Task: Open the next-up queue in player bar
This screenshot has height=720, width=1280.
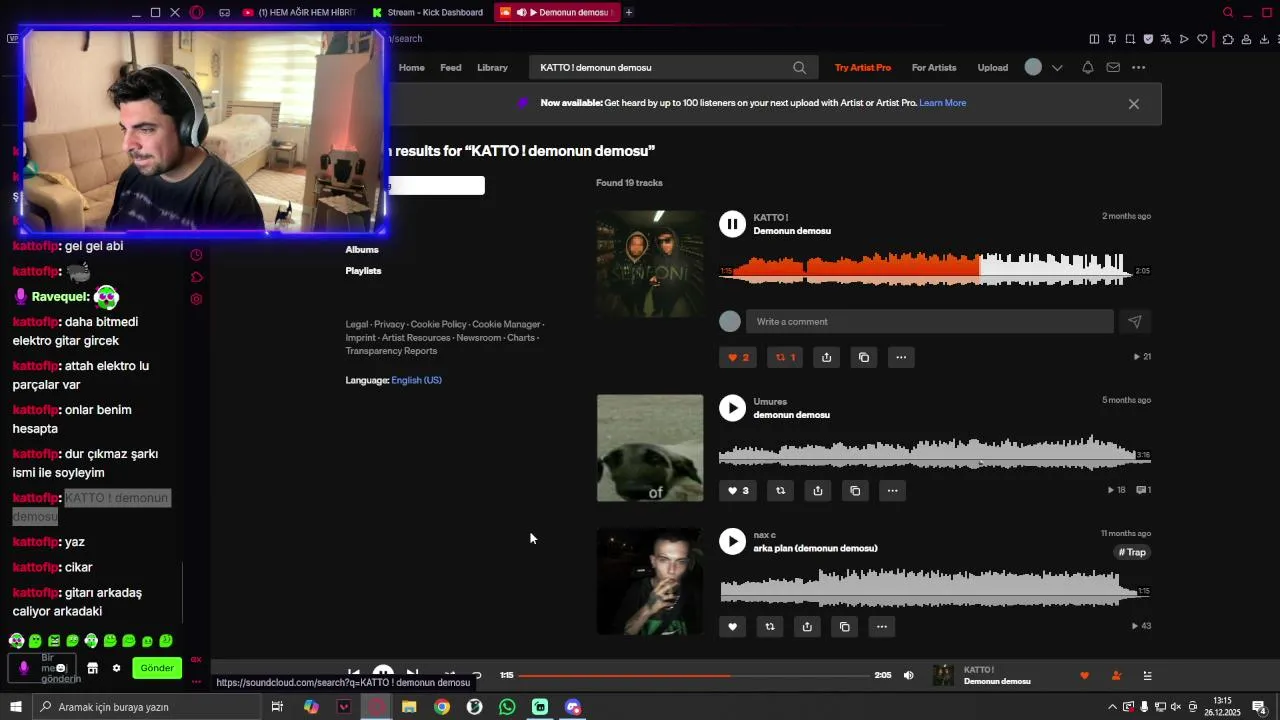Action: click(x=1147, y=676)
